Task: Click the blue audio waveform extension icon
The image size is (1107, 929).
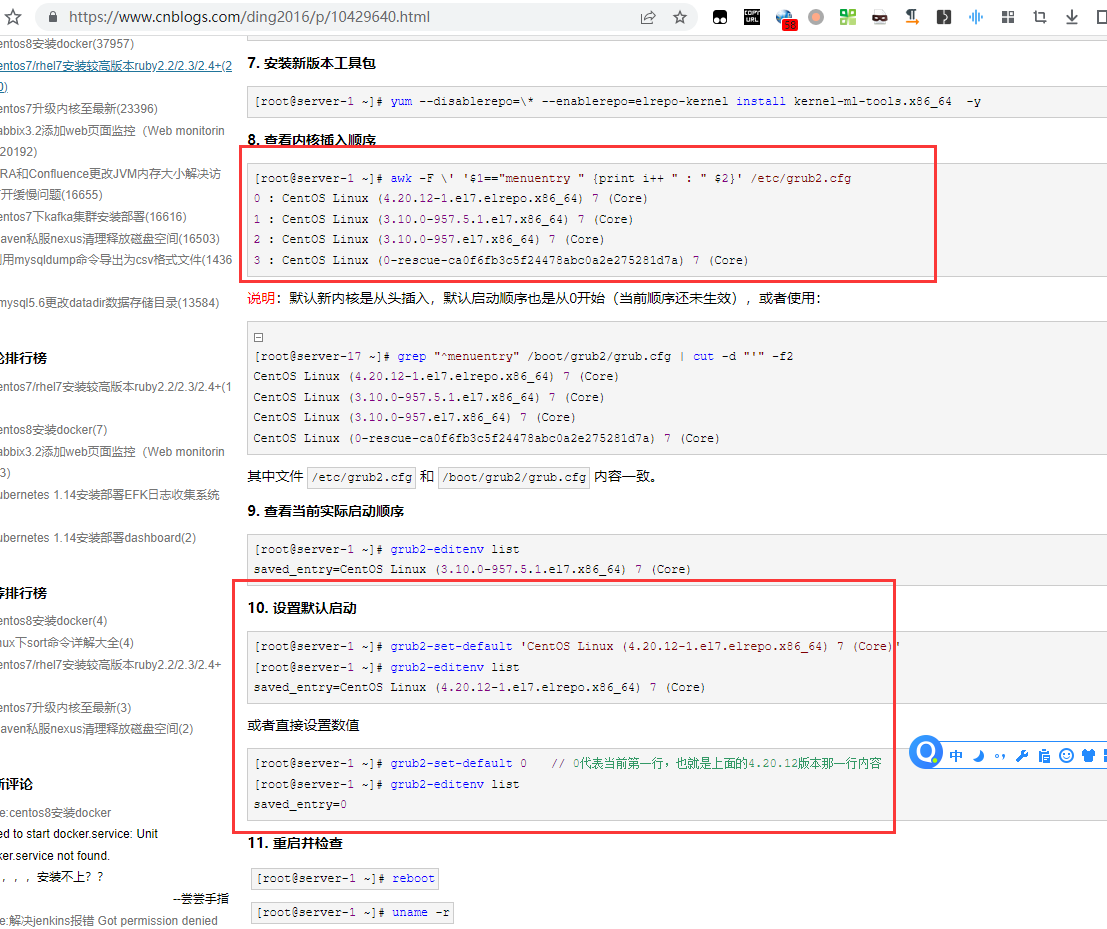Action: tap(976, 17)
